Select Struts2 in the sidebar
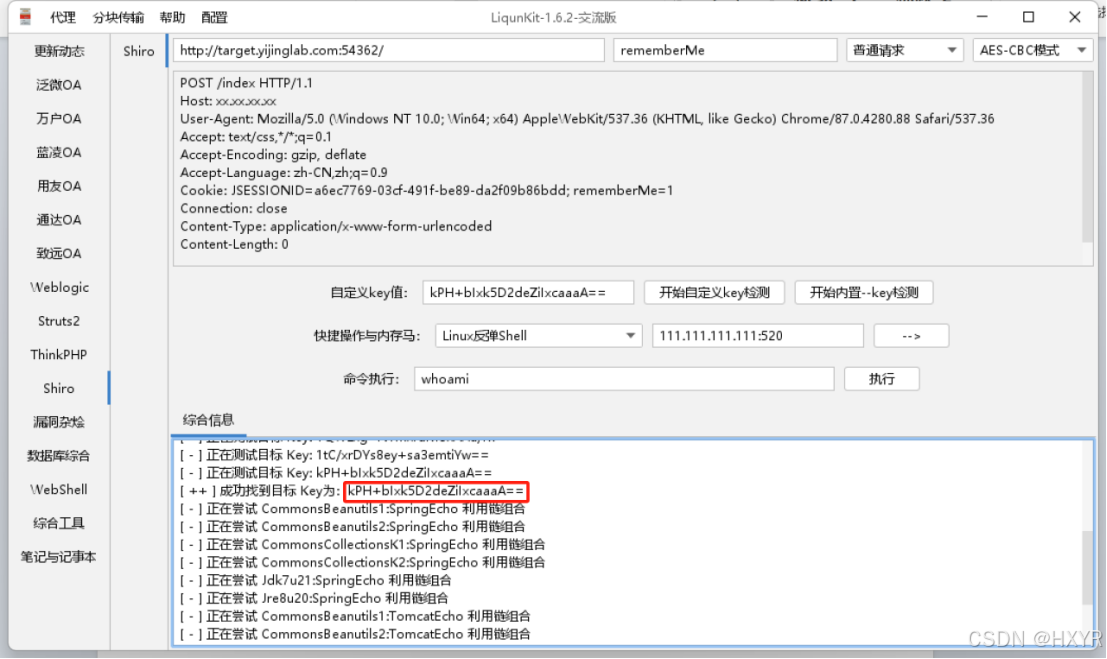 59,321
